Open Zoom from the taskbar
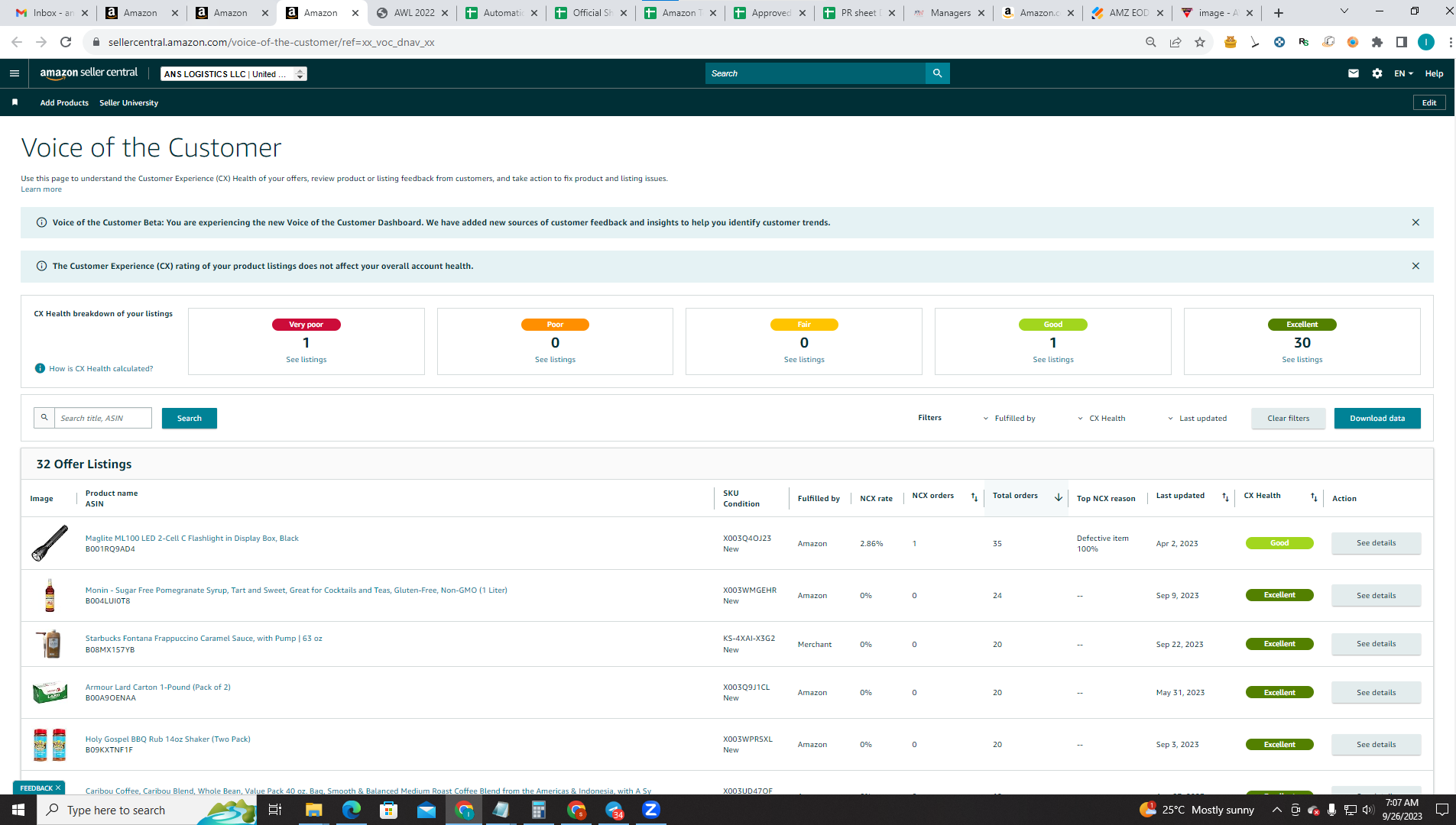 pyautogui.click(x=651, y=810)
